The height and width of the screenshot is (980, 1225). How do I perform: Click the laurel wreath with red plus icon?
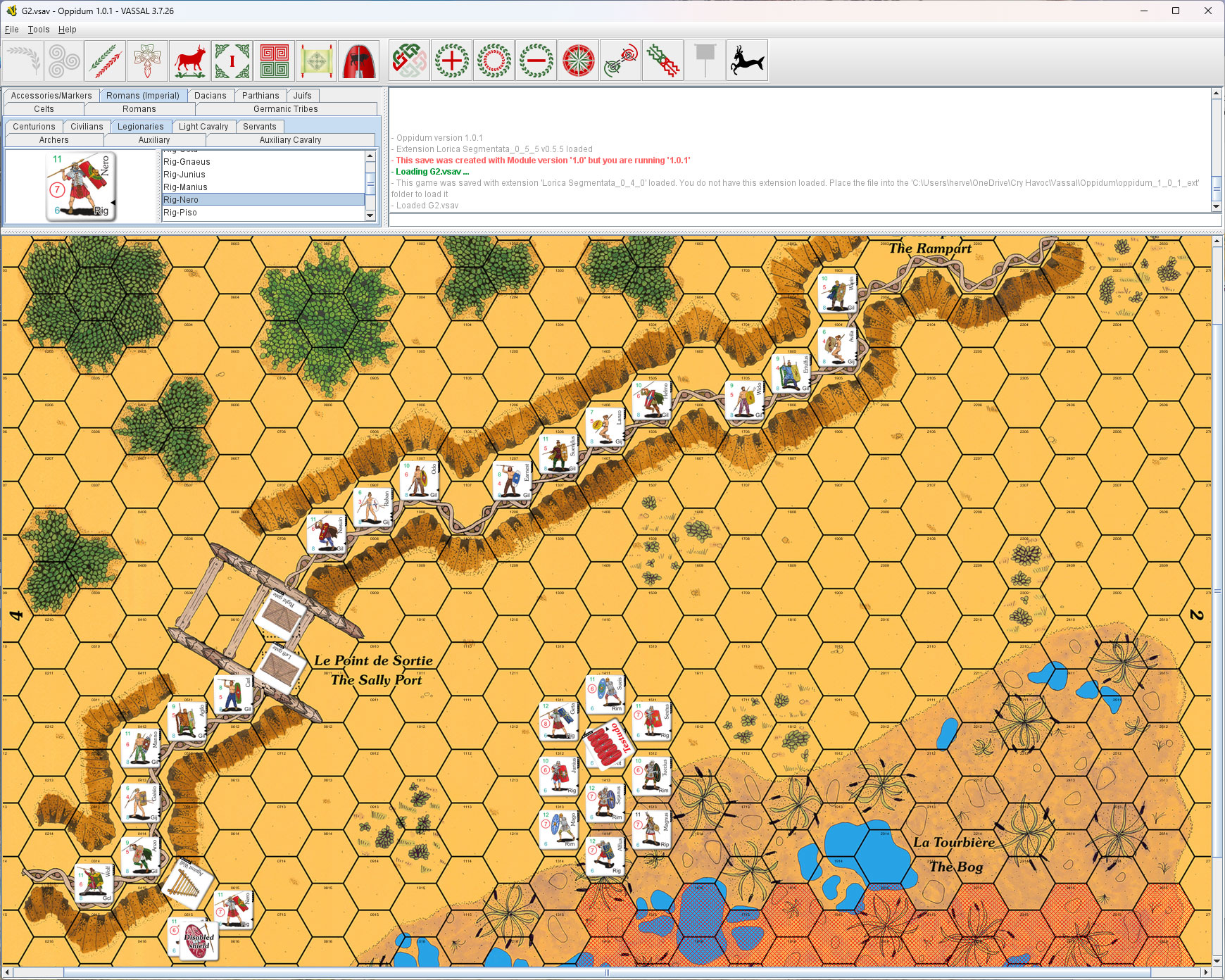(452, 61)
